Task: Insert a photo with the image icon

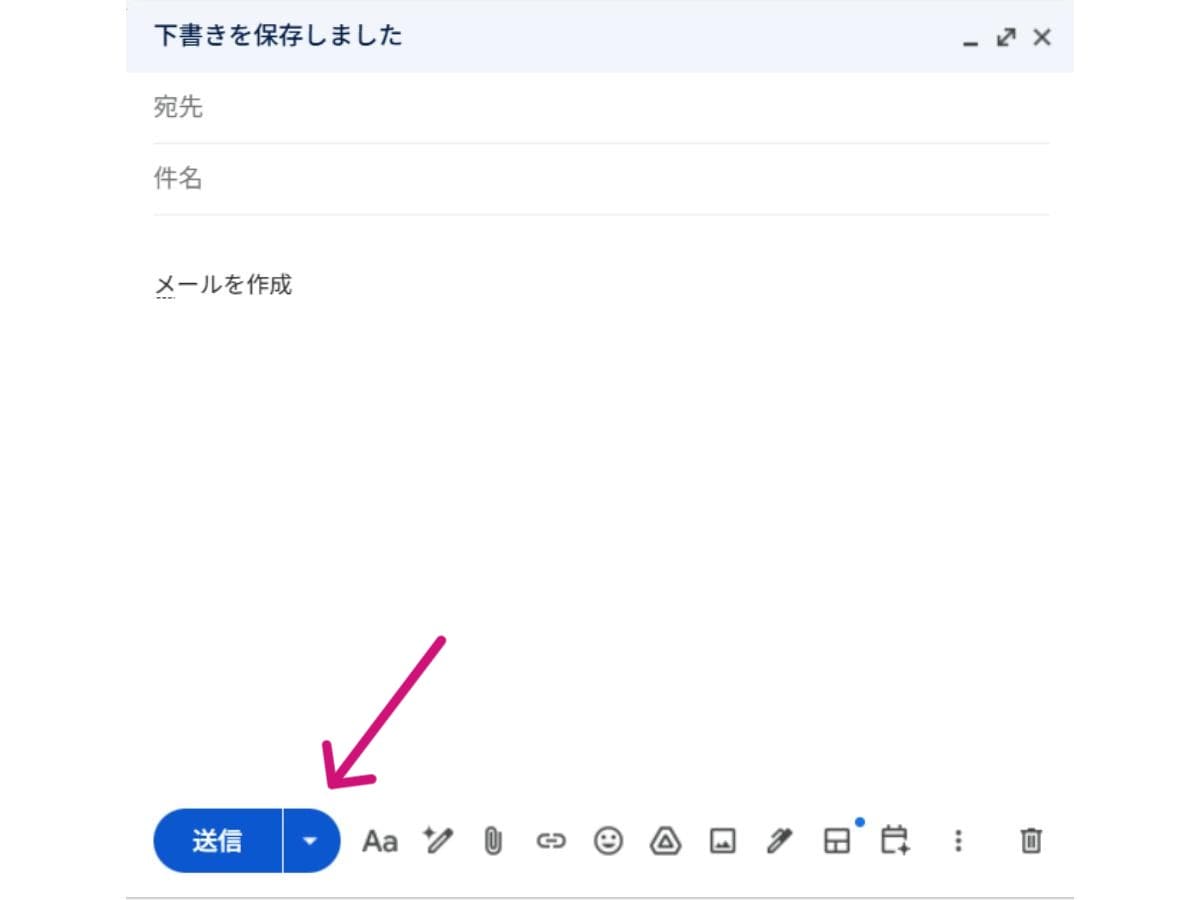Action: [x=722, y=841]
